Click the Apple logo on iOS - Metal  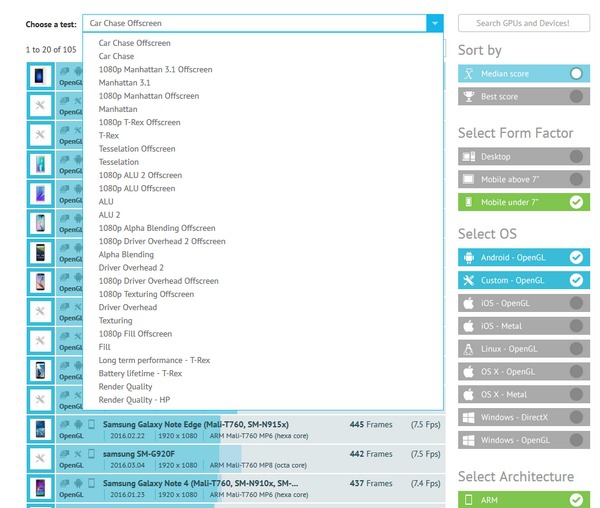tap(469, 326)
